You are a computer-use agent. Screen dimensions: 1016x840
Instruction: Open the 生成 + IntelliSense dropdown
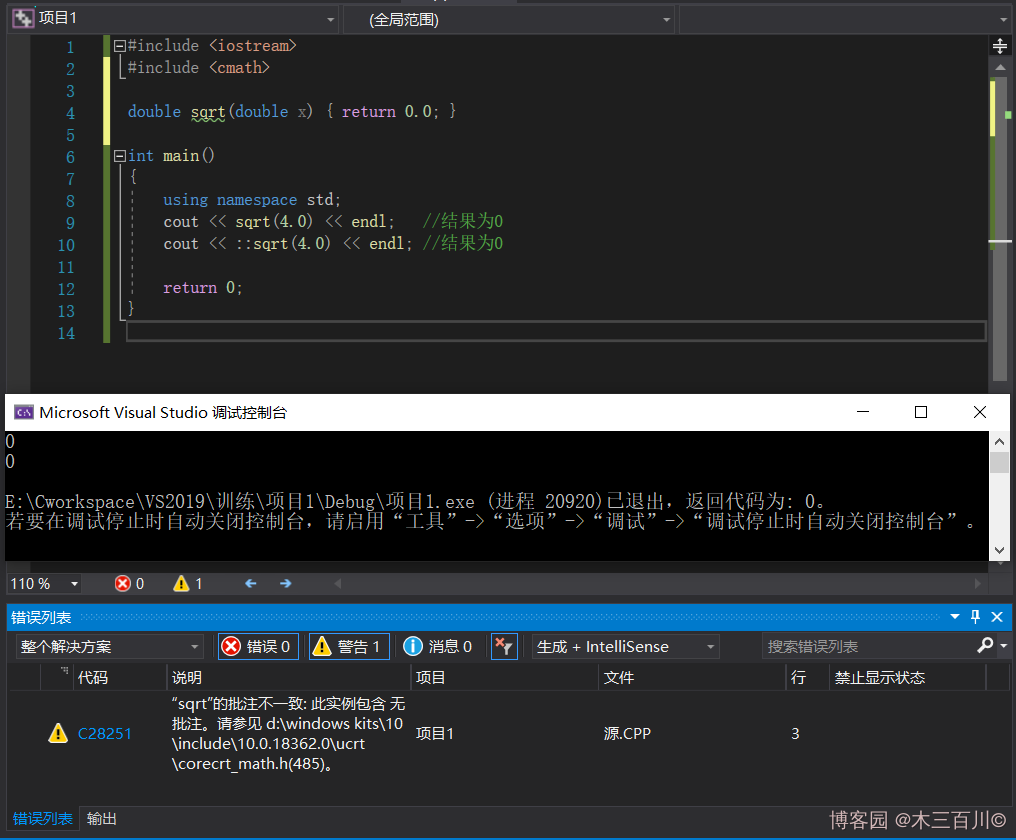click(x=625, y=647)
